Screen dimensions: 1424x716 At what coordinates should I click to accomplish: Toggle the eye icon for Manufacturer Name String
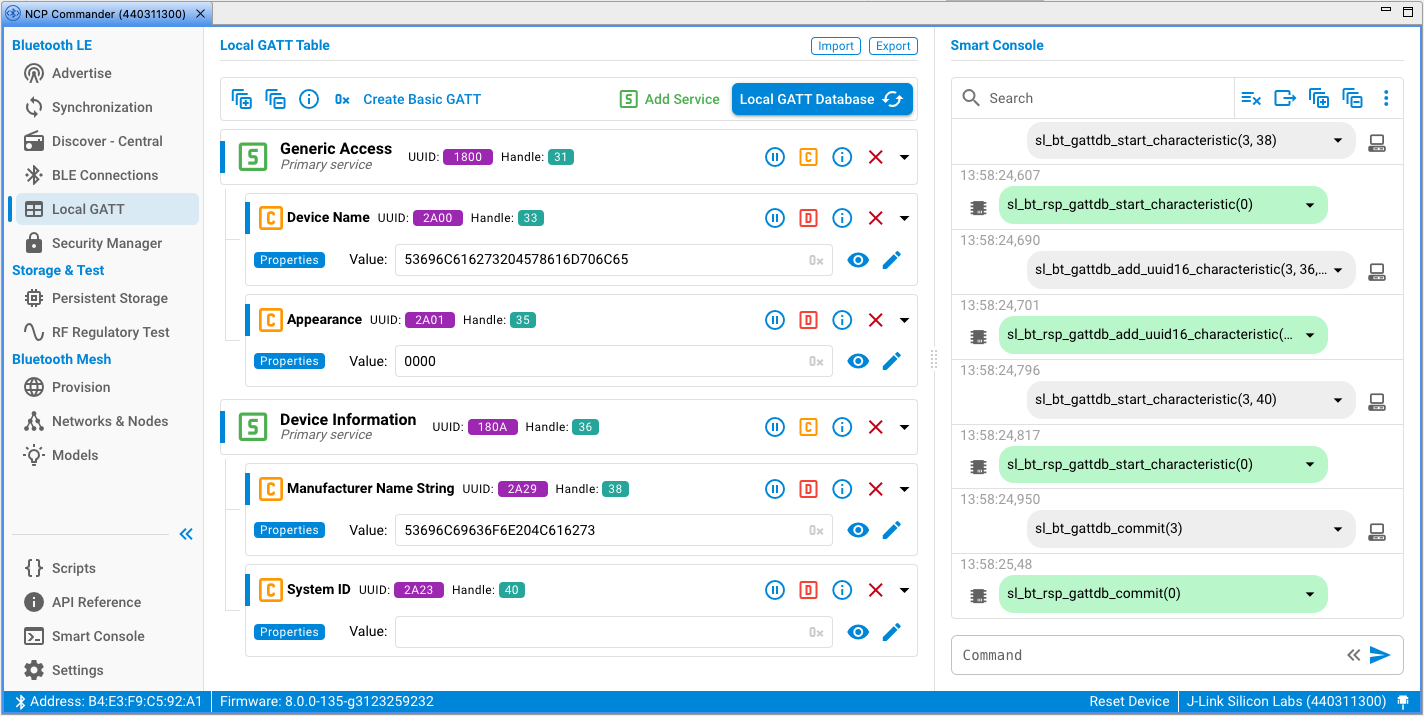[x=858, y=530]
